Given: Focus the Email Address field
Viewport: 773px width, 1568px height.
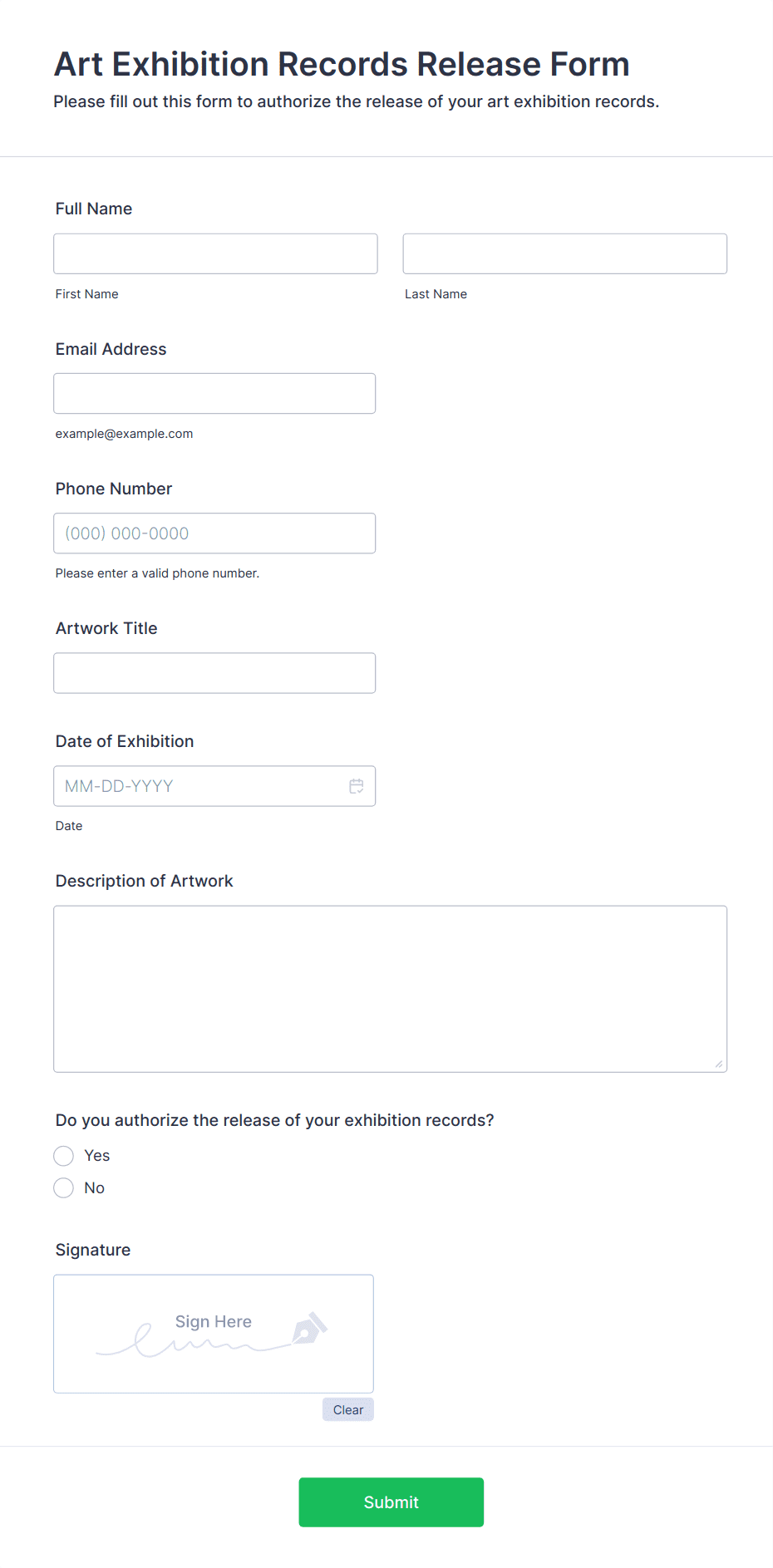Looking at the screenshot, I should coord(214,393).
